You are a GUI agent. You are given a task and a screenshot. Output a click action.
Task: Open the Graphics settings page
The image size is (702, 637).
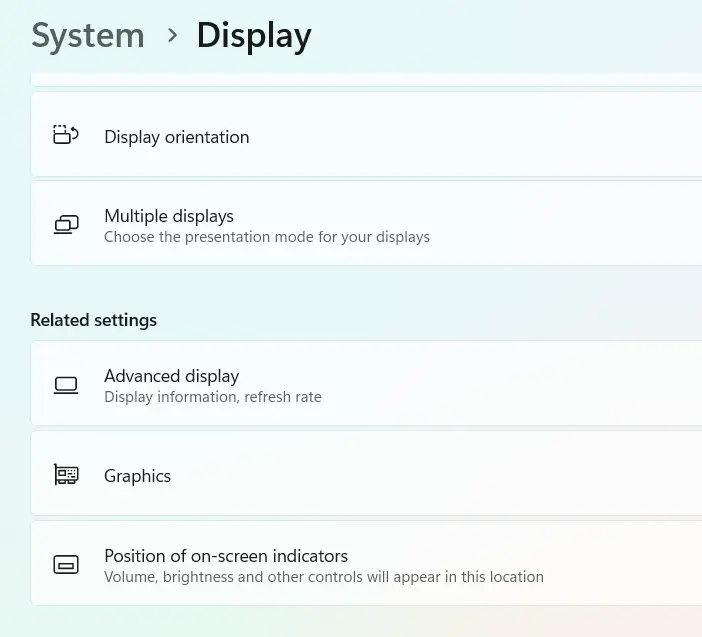click(x=138, y=476)
